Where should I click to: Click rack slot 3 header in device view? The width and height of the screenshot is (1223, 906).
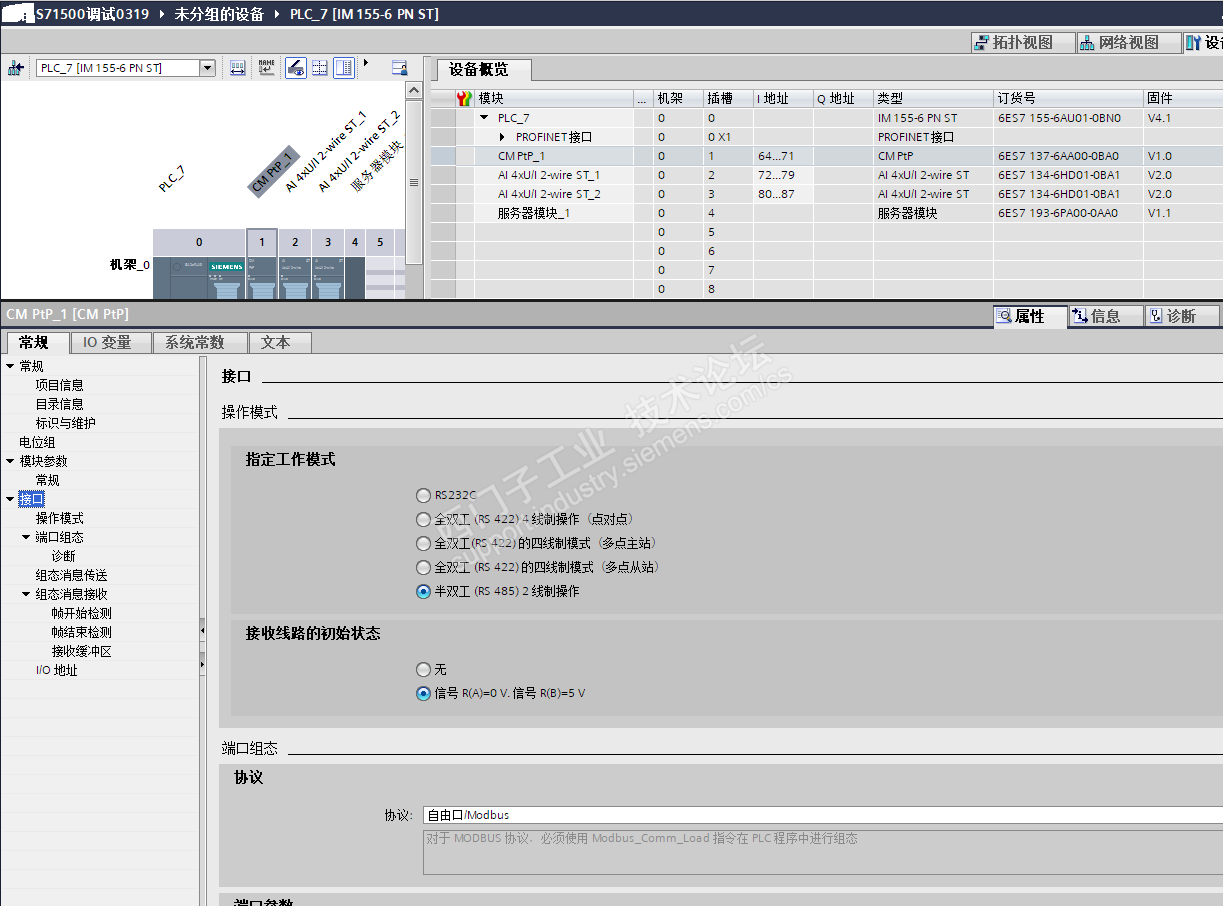[327, 242]
